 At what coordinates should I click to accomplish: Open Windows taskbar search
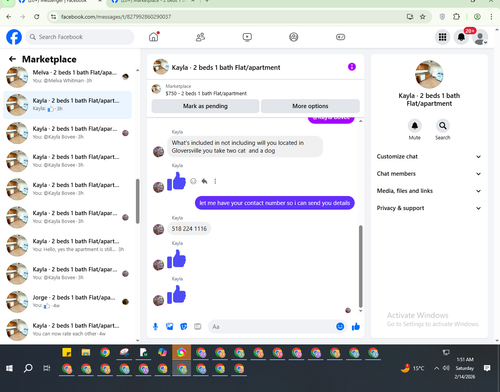tap(28, 368)
